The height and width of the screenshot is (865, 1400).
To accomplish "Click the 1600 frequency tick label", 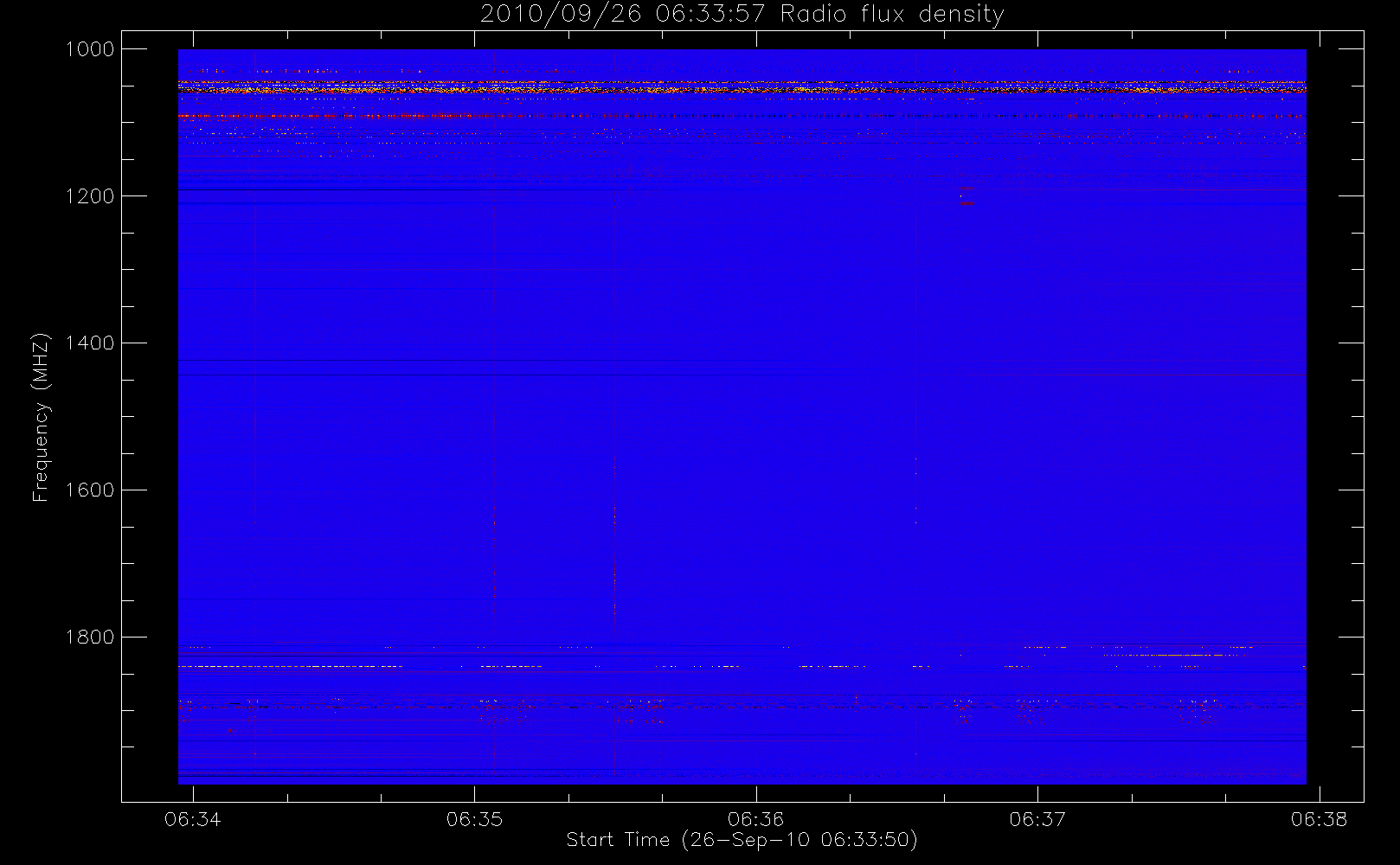I will 91,490.
